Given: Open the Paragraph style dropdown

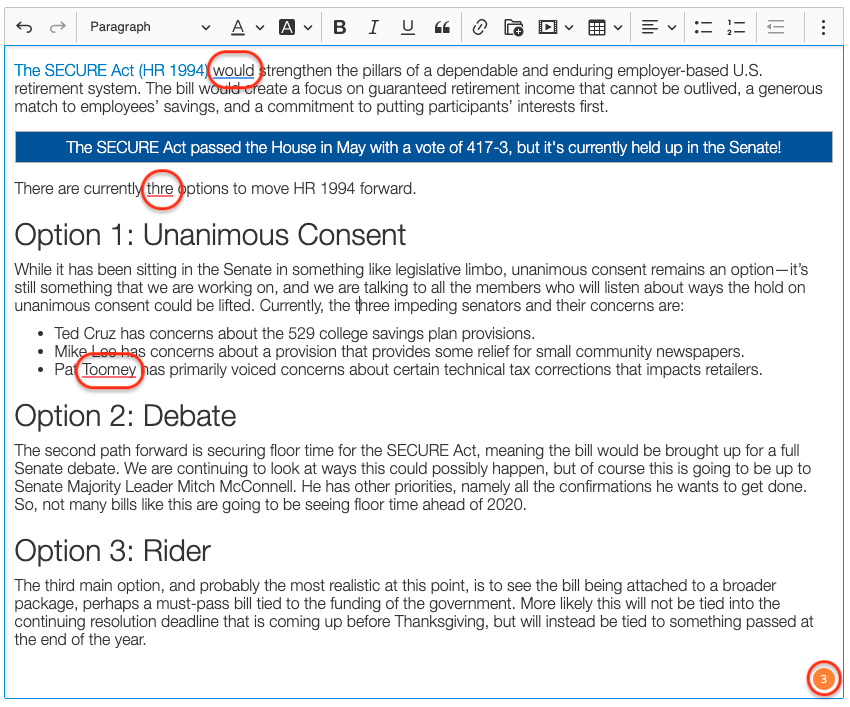Looking at the screenshot, I should [x=149, y=27].
